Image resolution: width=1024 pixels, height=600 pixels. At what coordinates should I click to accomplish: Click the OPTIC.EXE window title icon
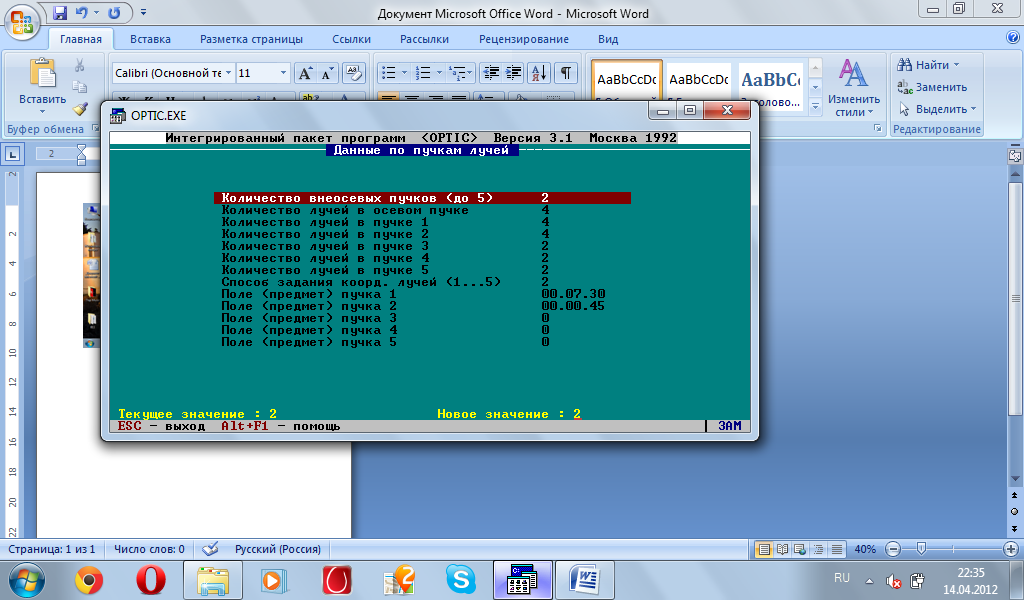pos(118,116)
